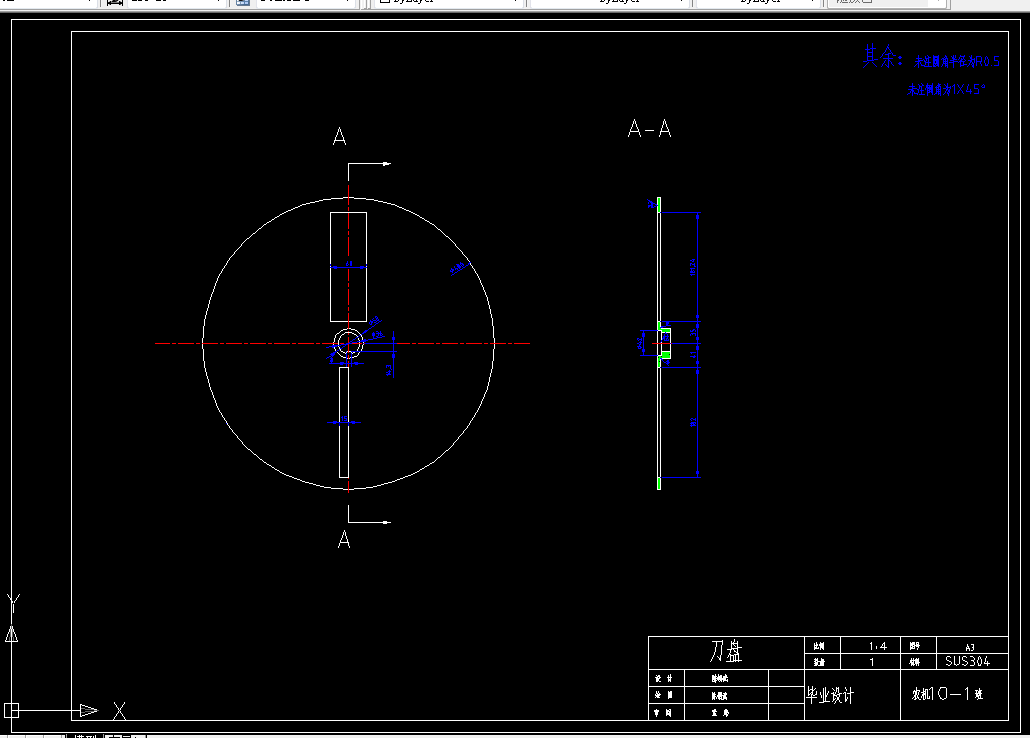Select the note ending in R0.5
This screenshot has height=738, width=1030.
pyautogui.click(x=957, y=62)
